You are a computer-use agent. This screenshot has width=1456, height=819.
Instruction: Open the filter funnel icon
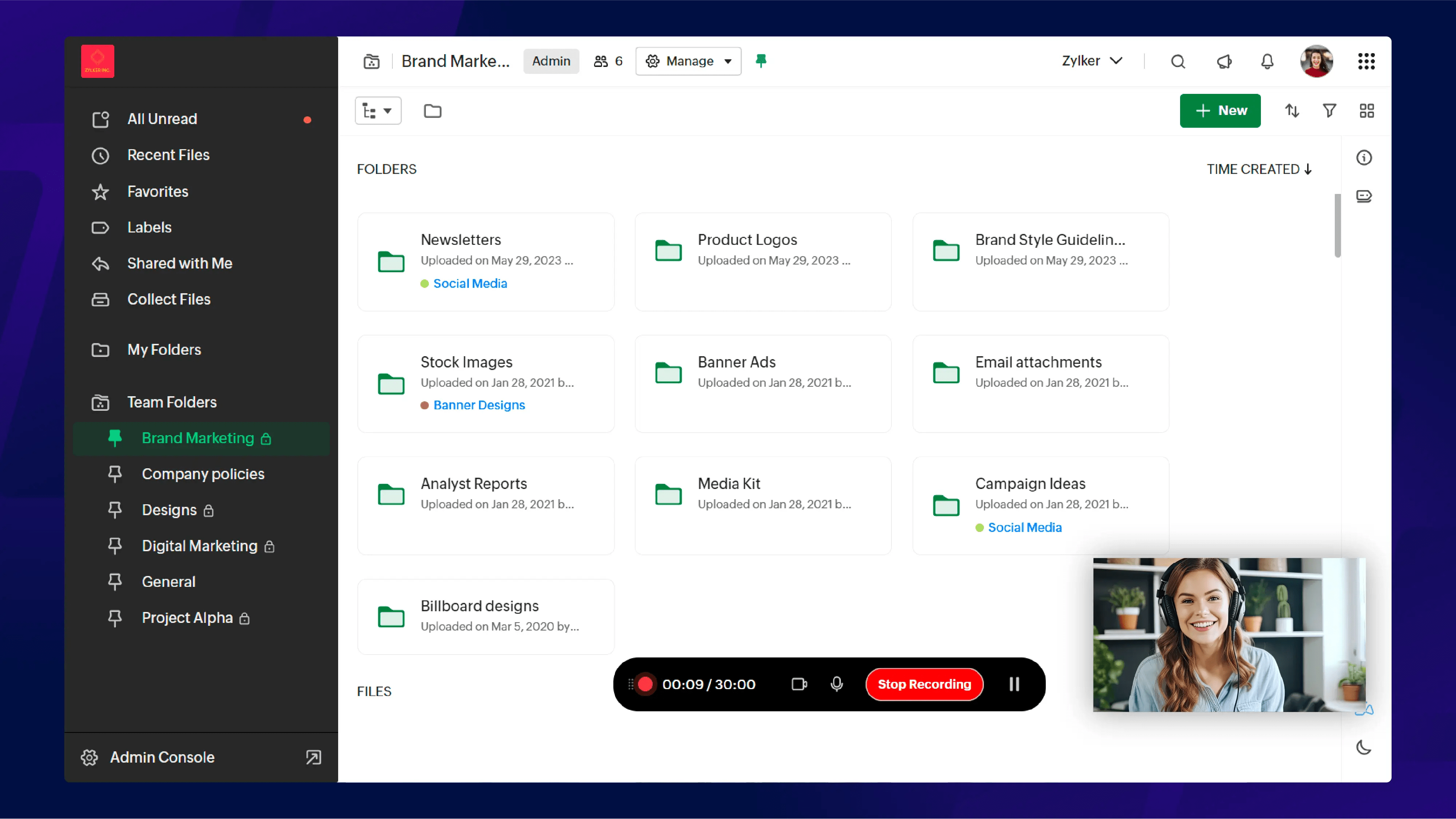[x=1329, y=111]
